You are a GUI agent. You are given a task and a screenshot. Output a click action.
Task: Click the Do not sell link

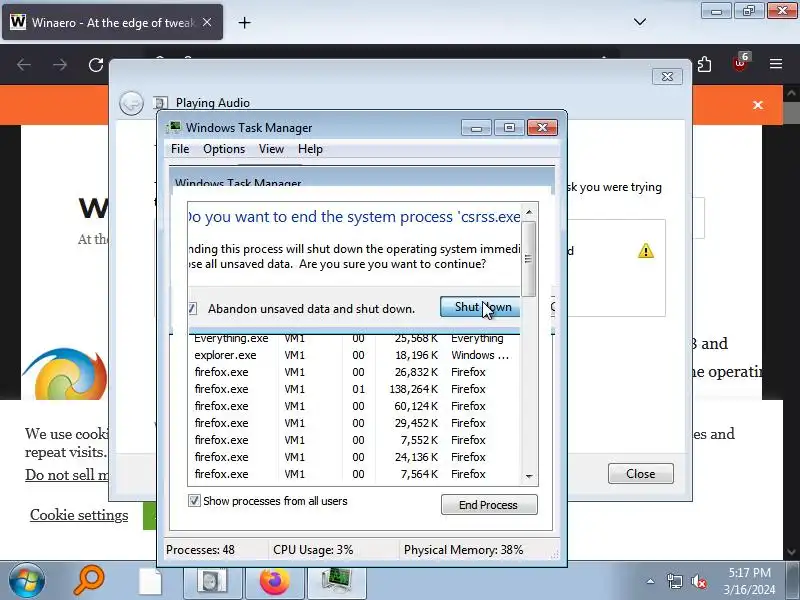(67, 474)
